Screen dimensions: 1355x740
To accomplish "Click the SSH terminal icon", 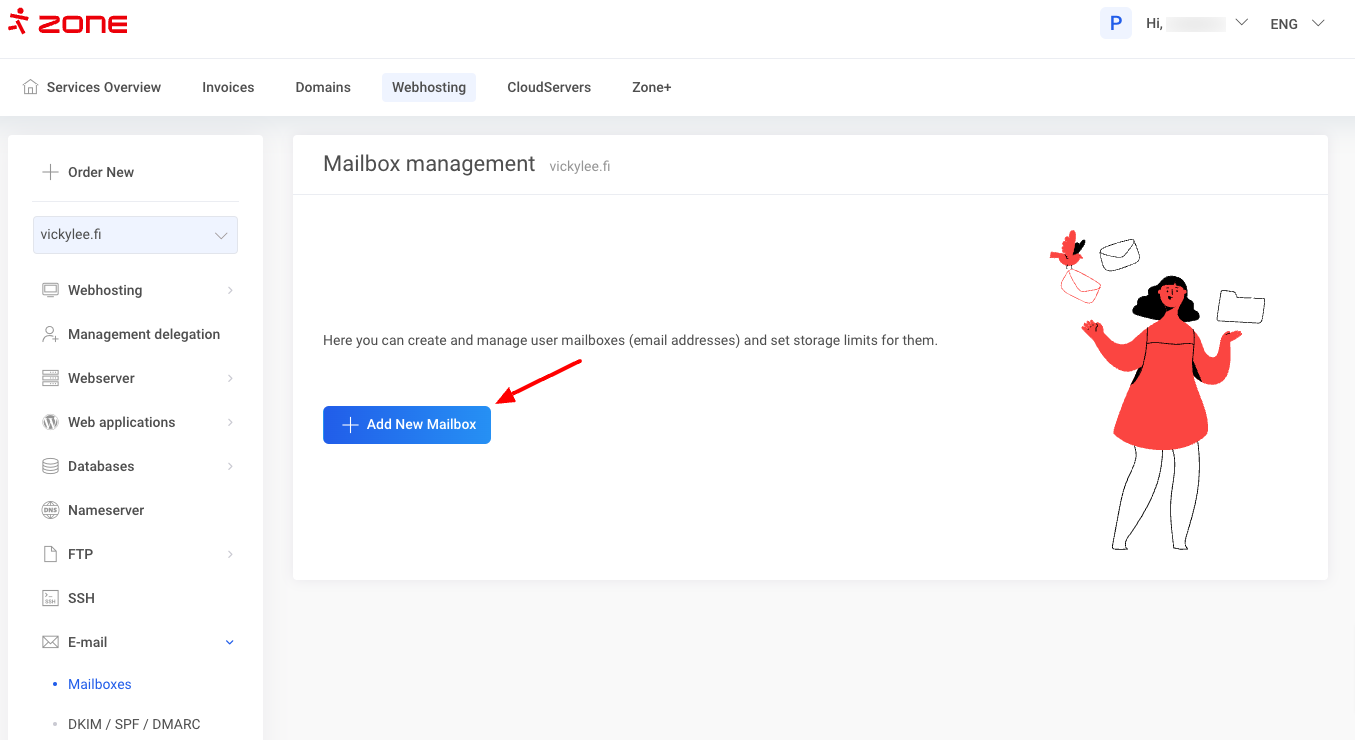I will (50, 598).
